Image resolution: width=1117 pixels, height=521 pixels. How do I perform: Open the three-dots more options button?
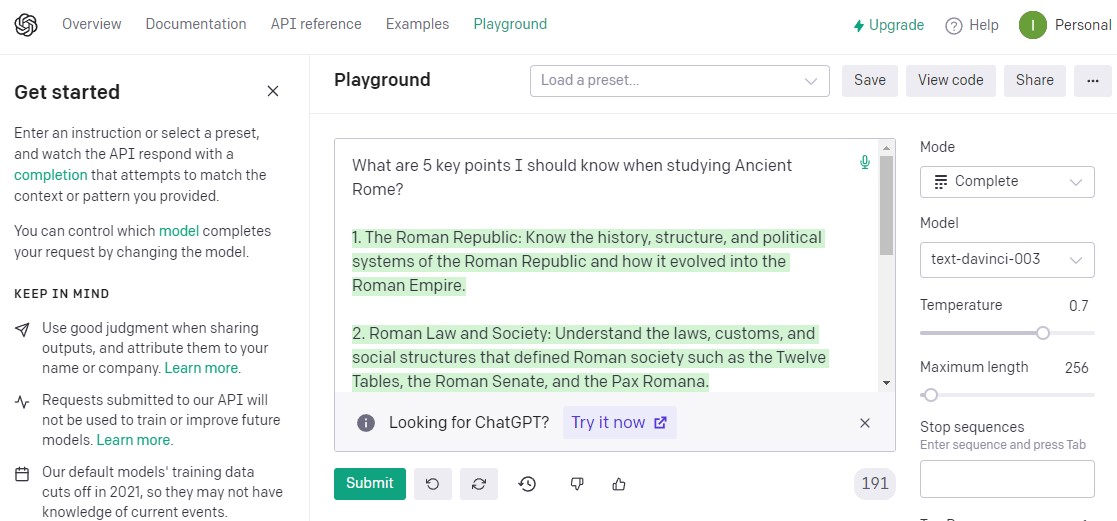pos(1092,81)
